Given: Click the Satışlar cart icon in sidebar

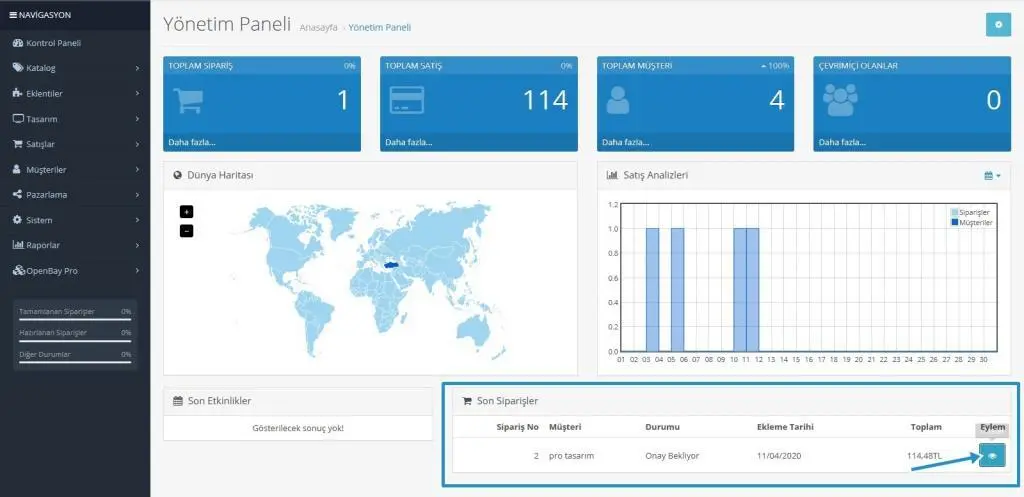Looking at the screenshot, I should pos(18,144).
